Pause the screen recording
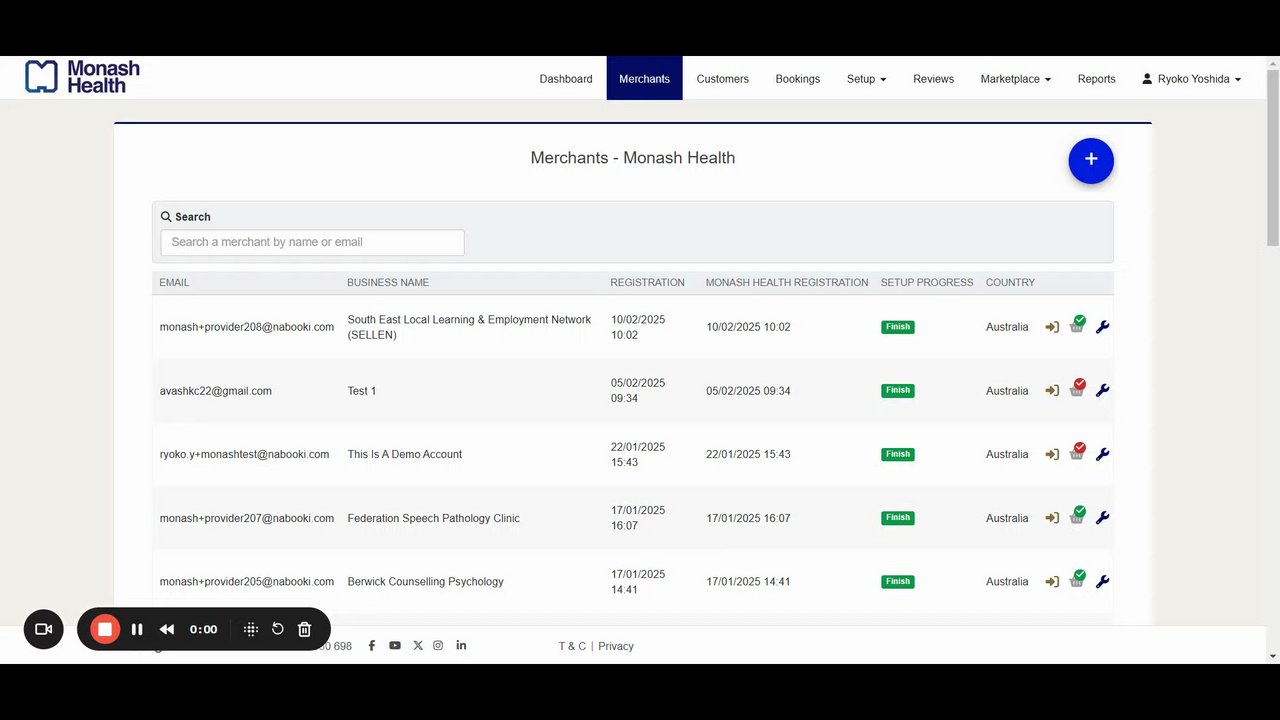This screenshot has width=1280, height=720. pyautogui.click(x=137, y=629)
